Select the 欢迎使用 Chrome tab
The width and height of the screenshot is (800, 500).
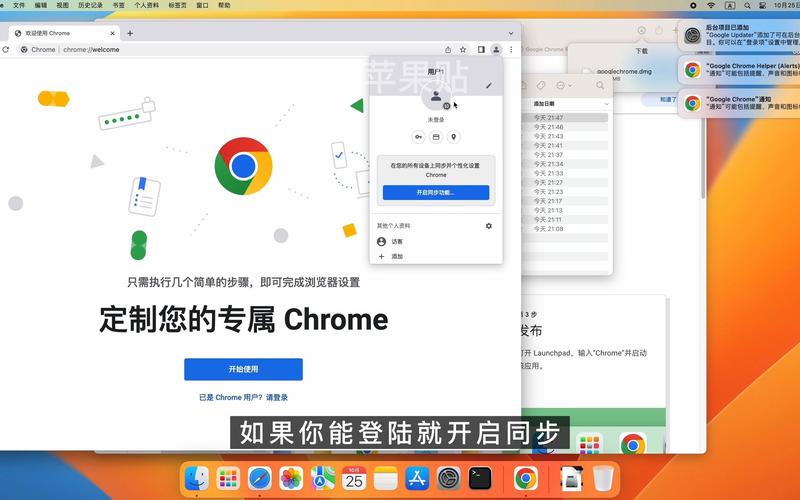point(64,33)
